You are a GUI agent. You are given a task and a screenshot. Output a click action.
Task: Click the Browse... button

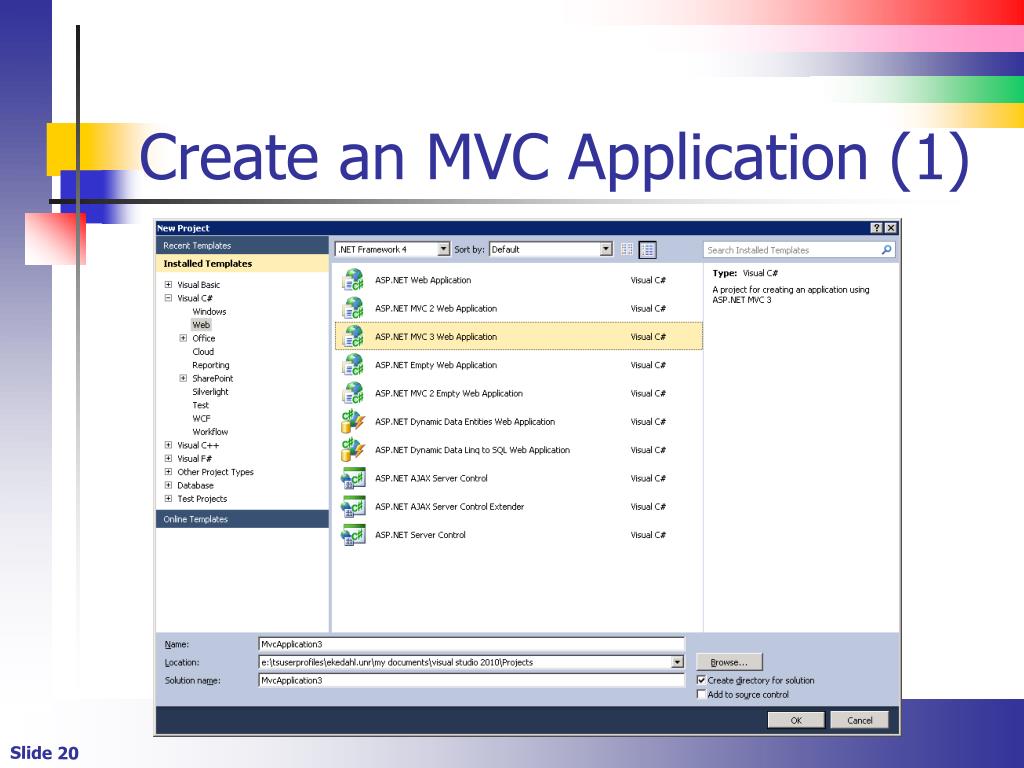click(x=730, y=662)
